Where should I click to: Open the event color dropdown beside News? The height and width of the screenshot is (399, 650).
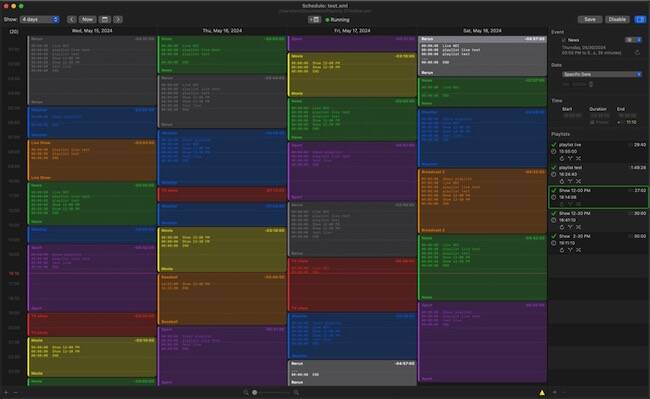pyautogui.click(x=633, y=40)
